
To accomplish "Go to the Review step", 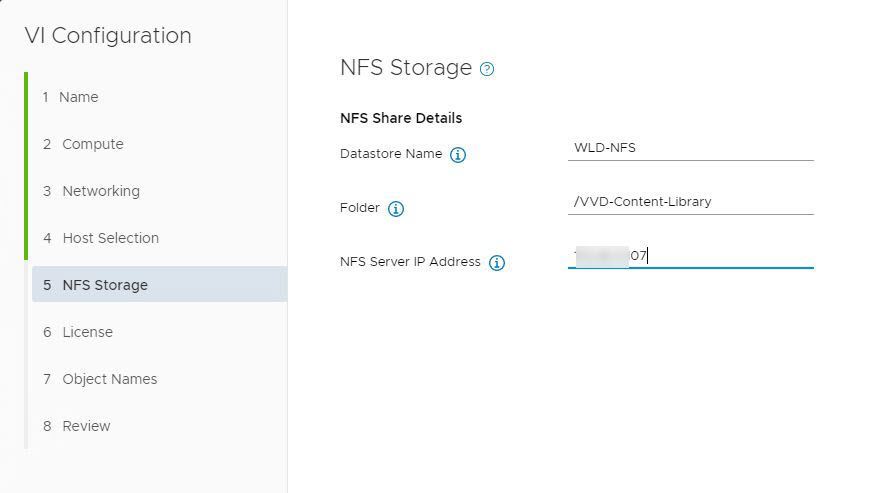I will click(x=86, y=426).
